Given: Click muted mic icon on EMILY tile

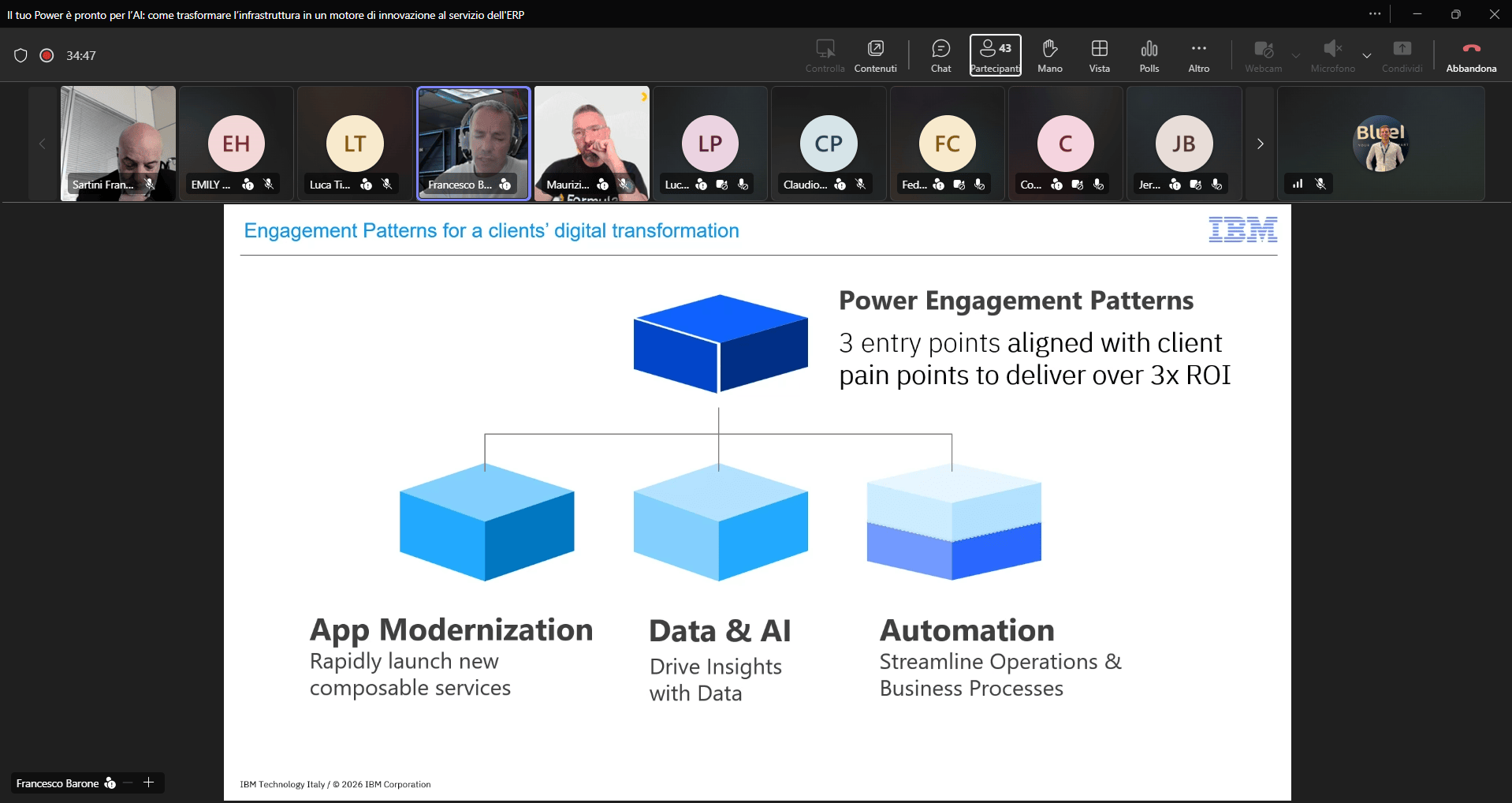Looking at the screenshot, I should (x=269, y=185).
